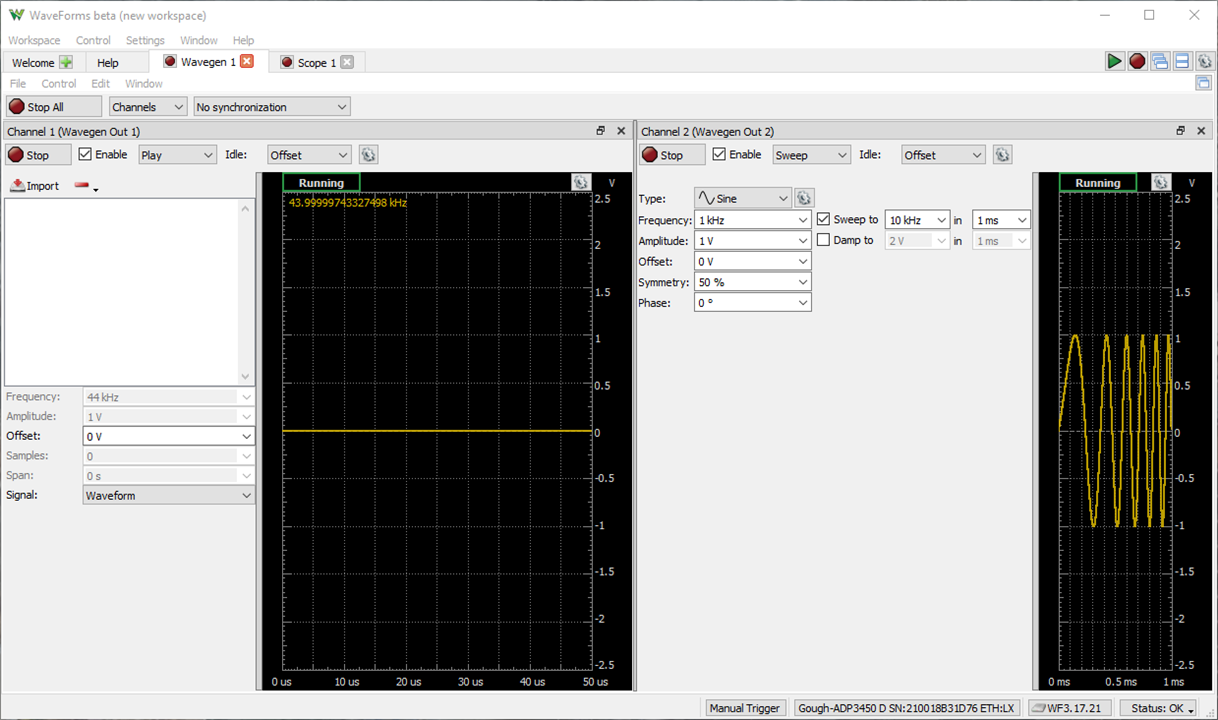Click Channel 1 Running status label
The image size is (1218, 720).
(321, 183)
